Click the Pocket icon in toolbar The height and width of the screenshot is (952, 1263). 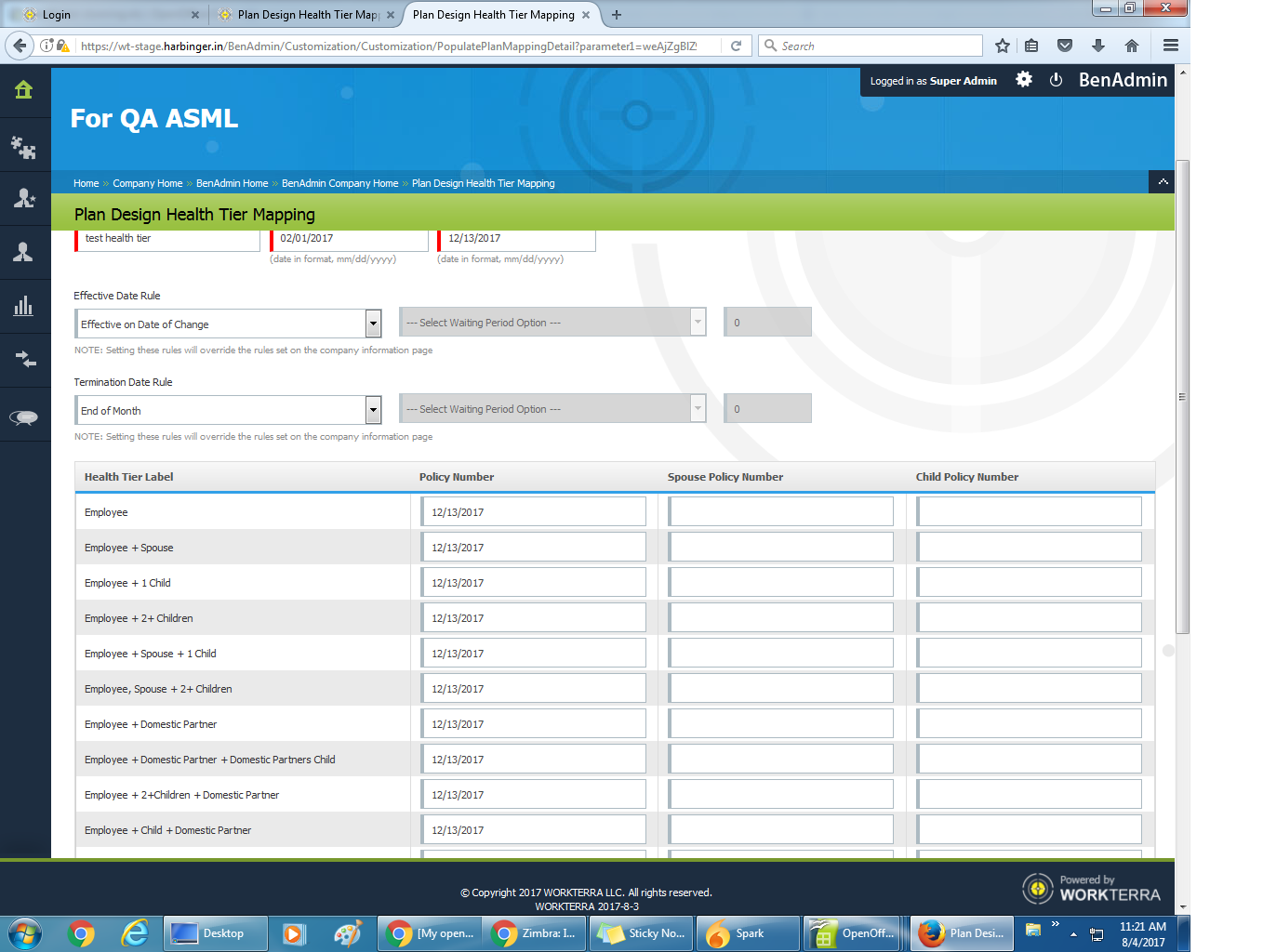coord(1065,46)
